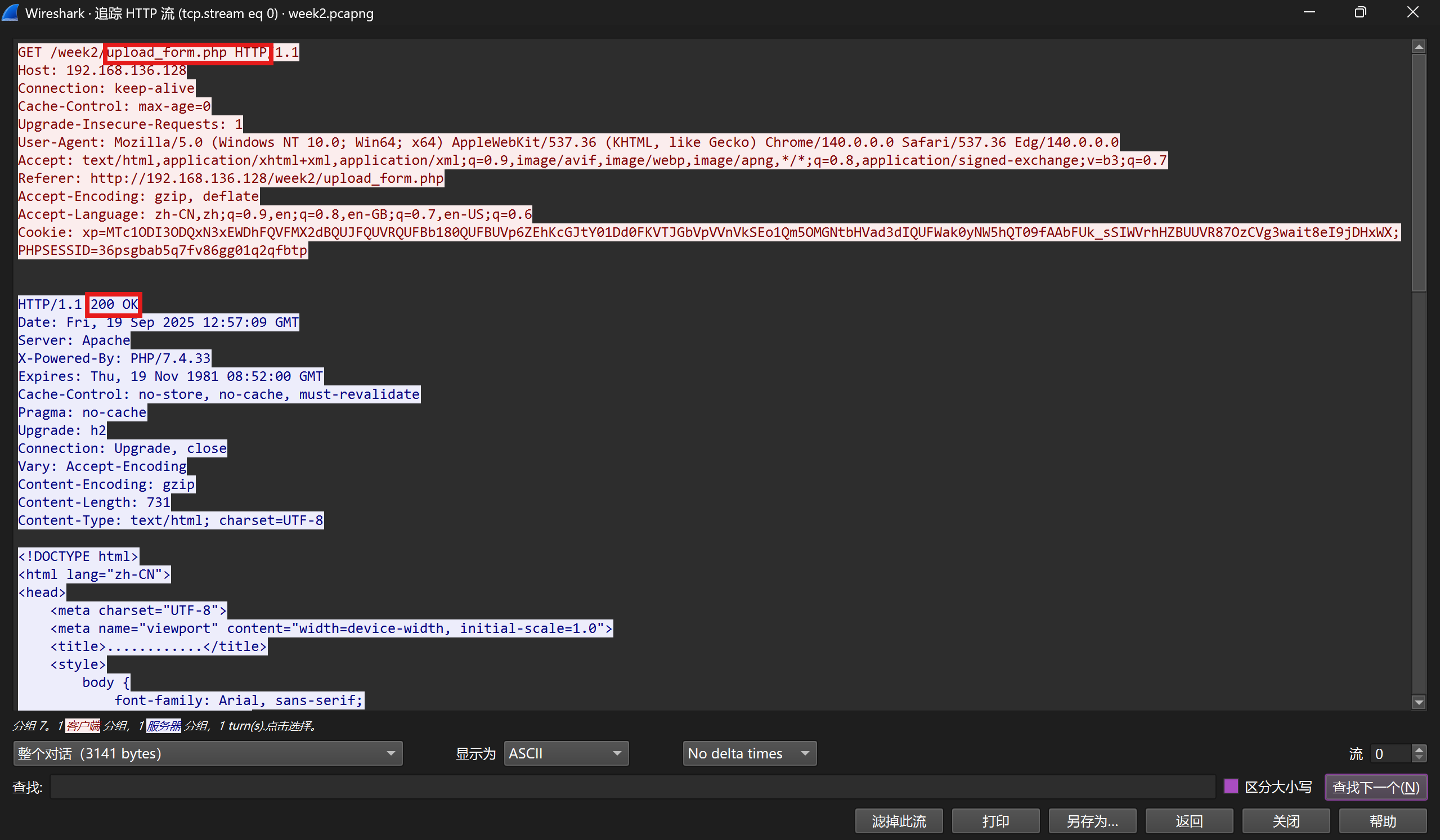Click the meta viewport line
The image size is (1440, 840).
(331, 628)
